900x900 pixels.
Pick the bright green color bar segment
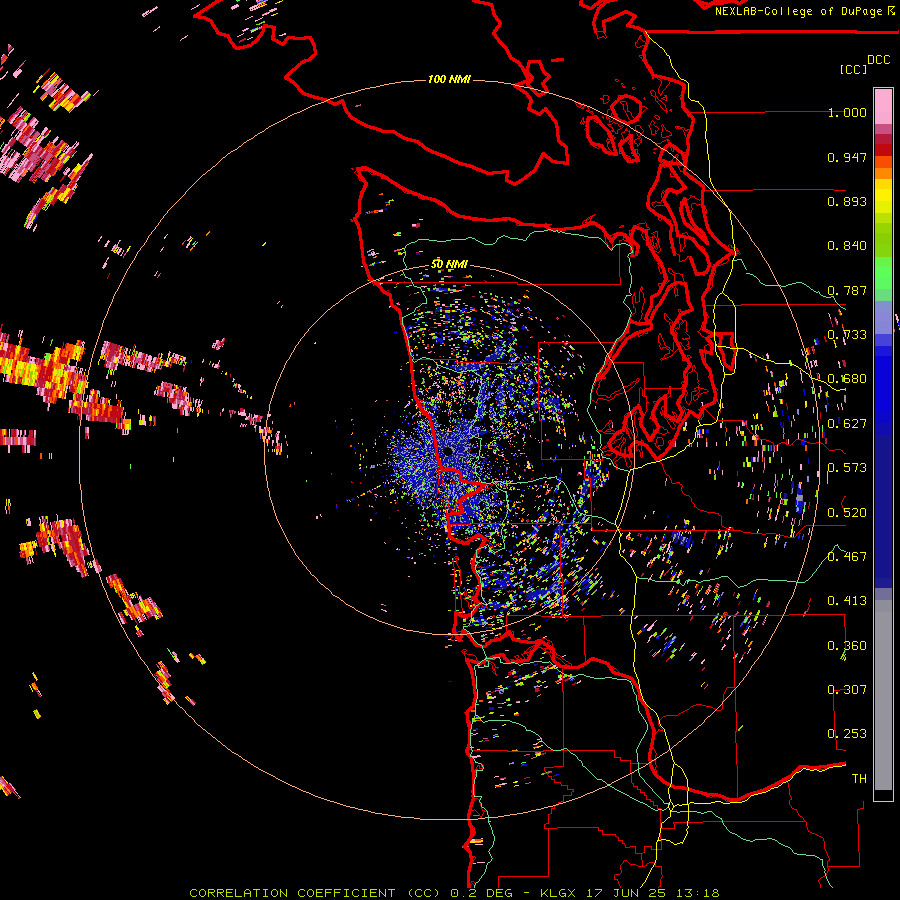coord(883,273)
